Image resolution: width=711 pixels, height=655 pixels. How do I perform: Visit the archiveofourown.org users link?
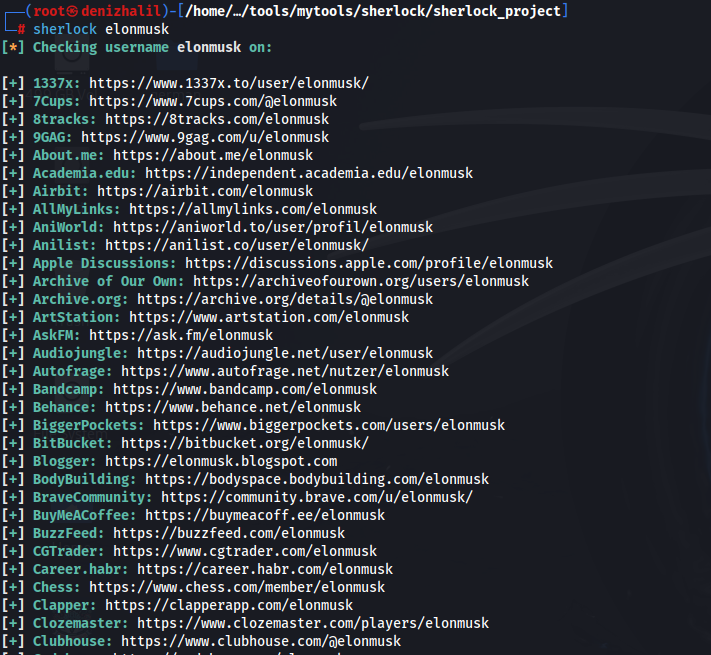coord(361,281)
